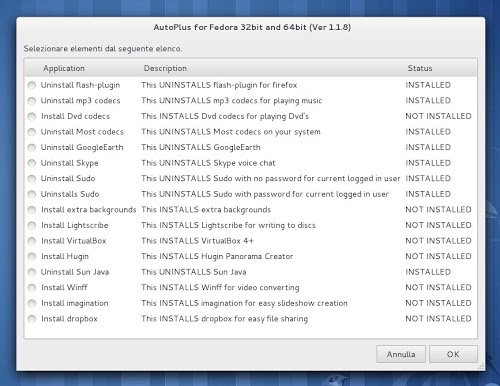Select the Uninstall flash-plugin radio button
Viewport: 500px width, 386px height.
[x=32, y=85]
